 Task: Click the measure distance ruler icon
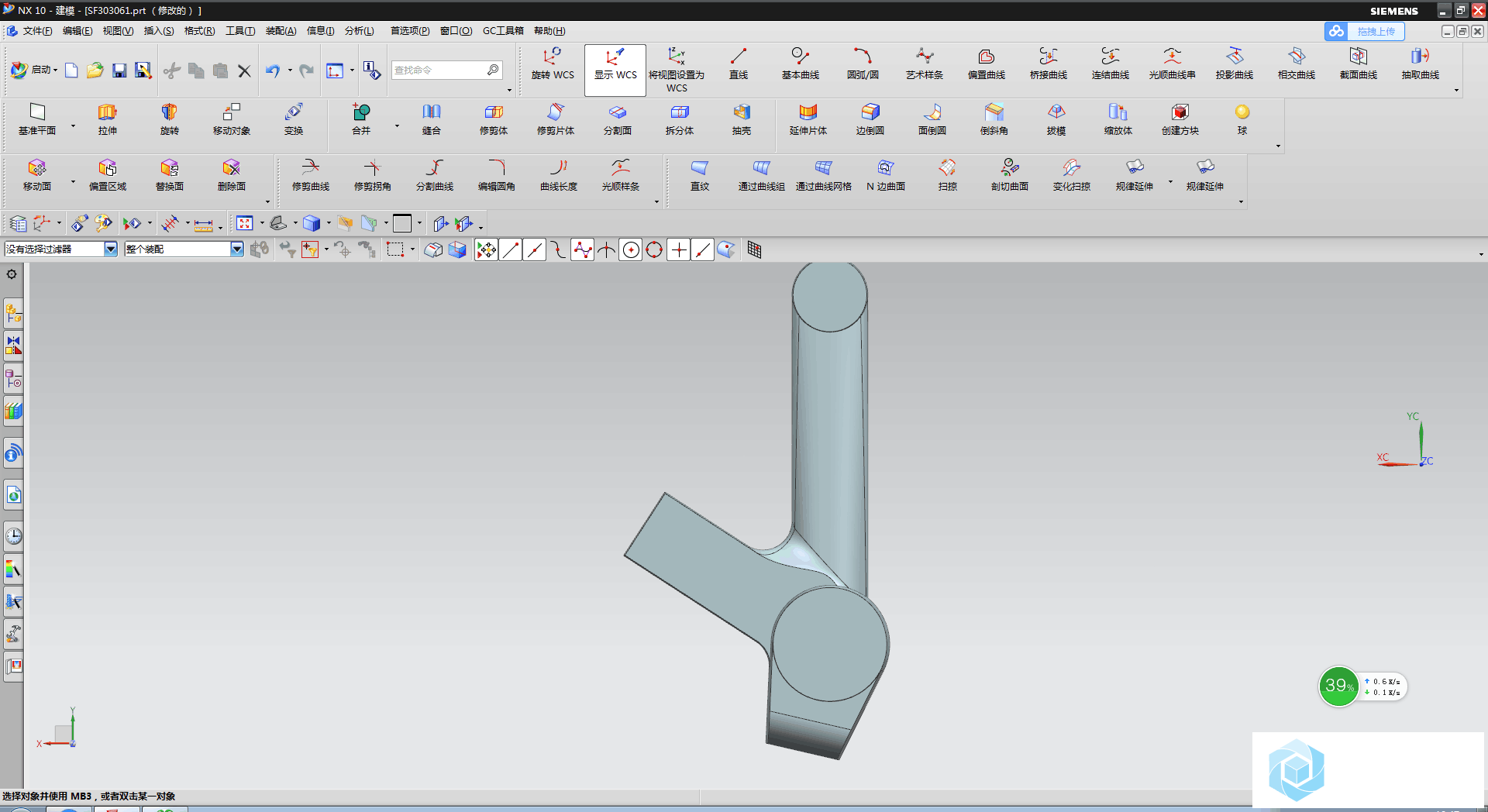click(x=203, y=225)
